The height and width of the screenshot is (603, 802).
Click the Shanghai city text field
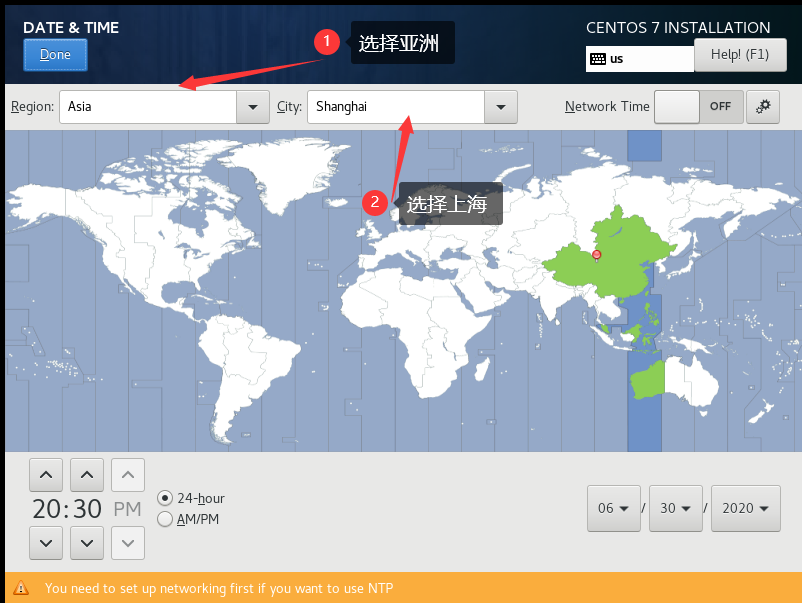point(396,107)
